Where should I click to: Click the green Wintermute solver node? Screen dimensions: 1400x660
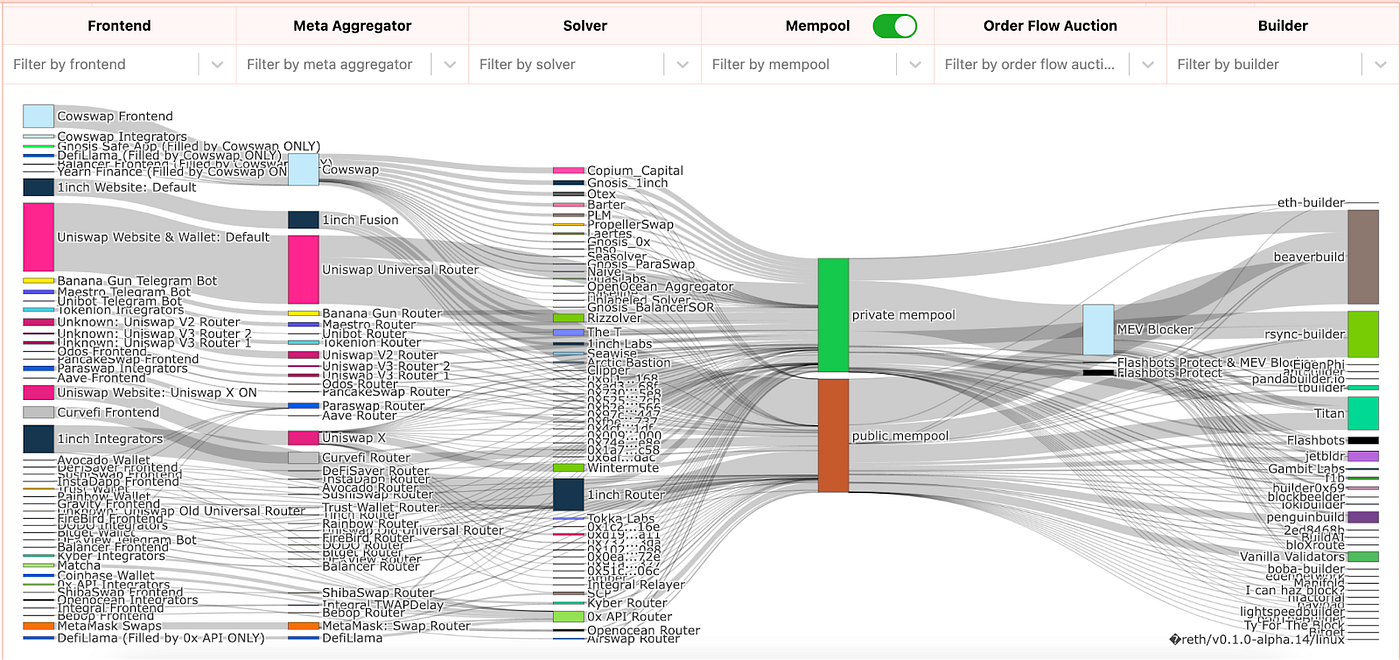(568, 468)
